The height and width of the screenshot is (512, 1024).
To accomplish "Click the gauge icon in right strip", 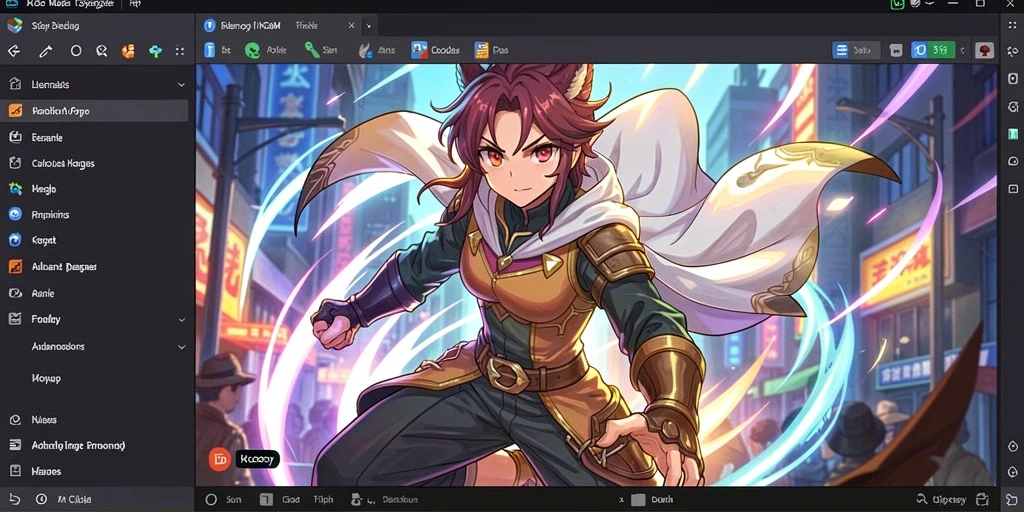I will pos(1013,161).
